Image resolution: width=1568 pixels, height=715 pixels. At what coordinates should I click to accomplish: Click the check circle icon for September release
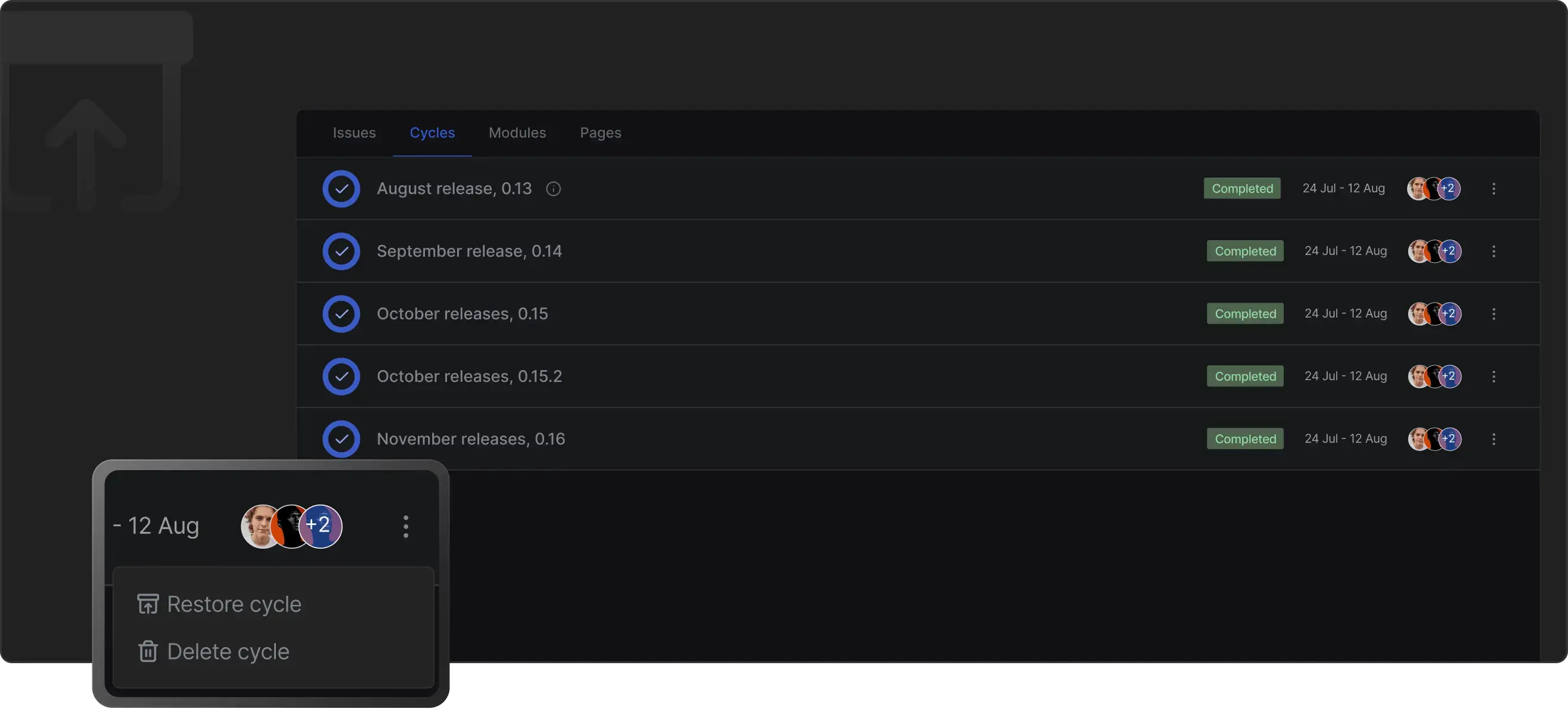(341, 251)
